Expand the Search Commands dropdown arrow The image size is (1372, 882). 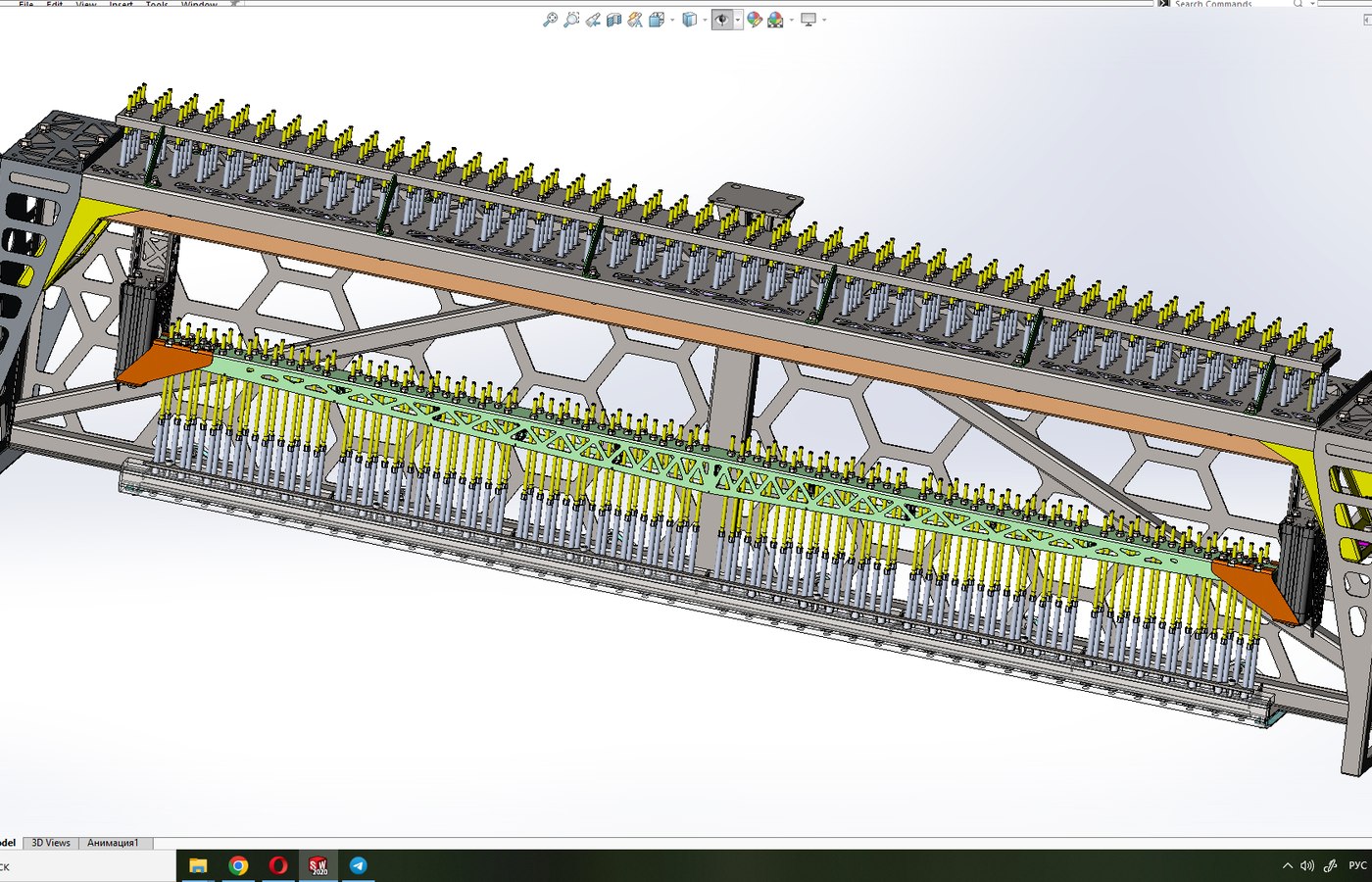pos(1312,4)
